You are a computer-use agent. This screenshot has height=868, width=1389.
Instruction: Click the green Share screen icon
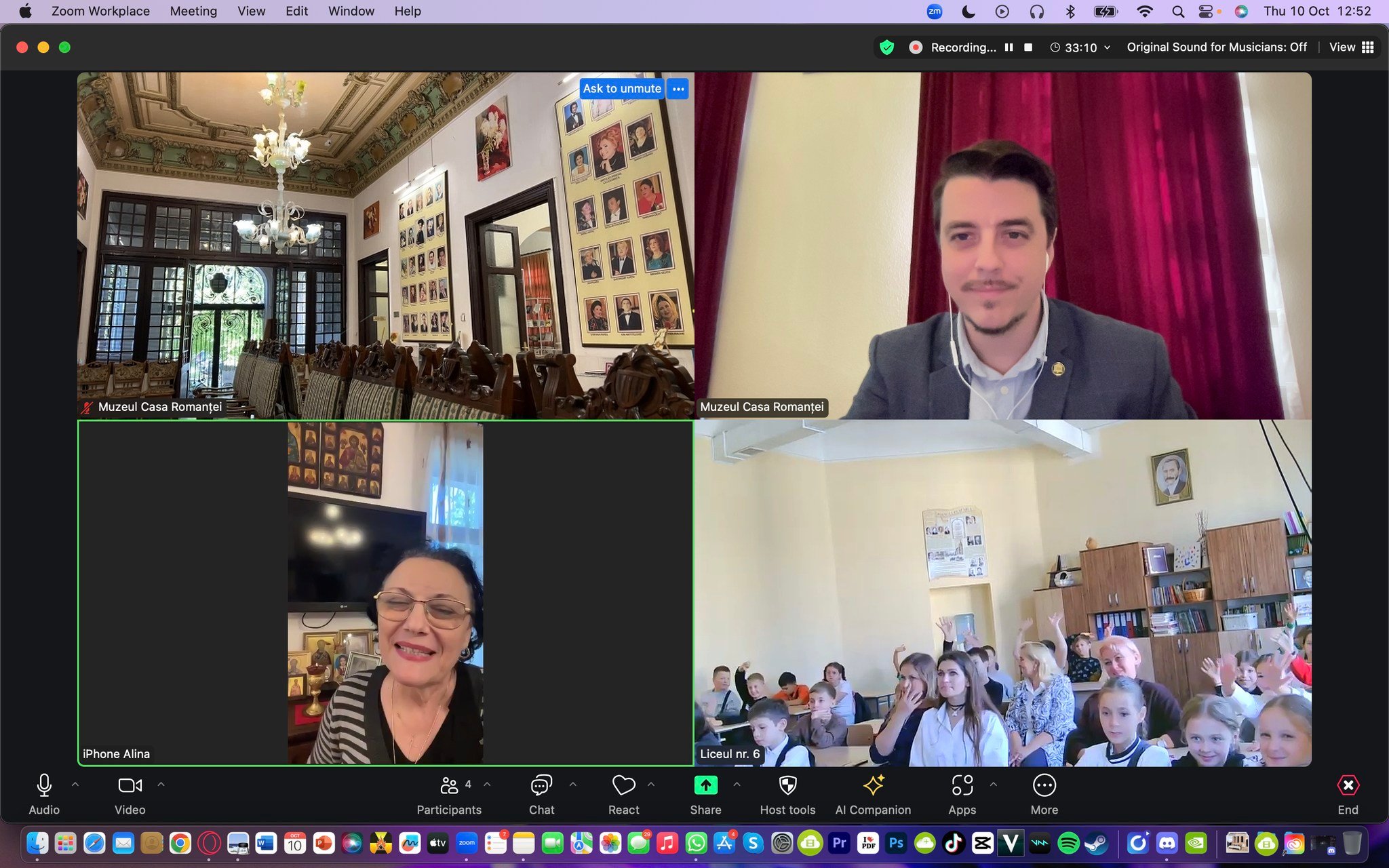click(x=705, y=785)
